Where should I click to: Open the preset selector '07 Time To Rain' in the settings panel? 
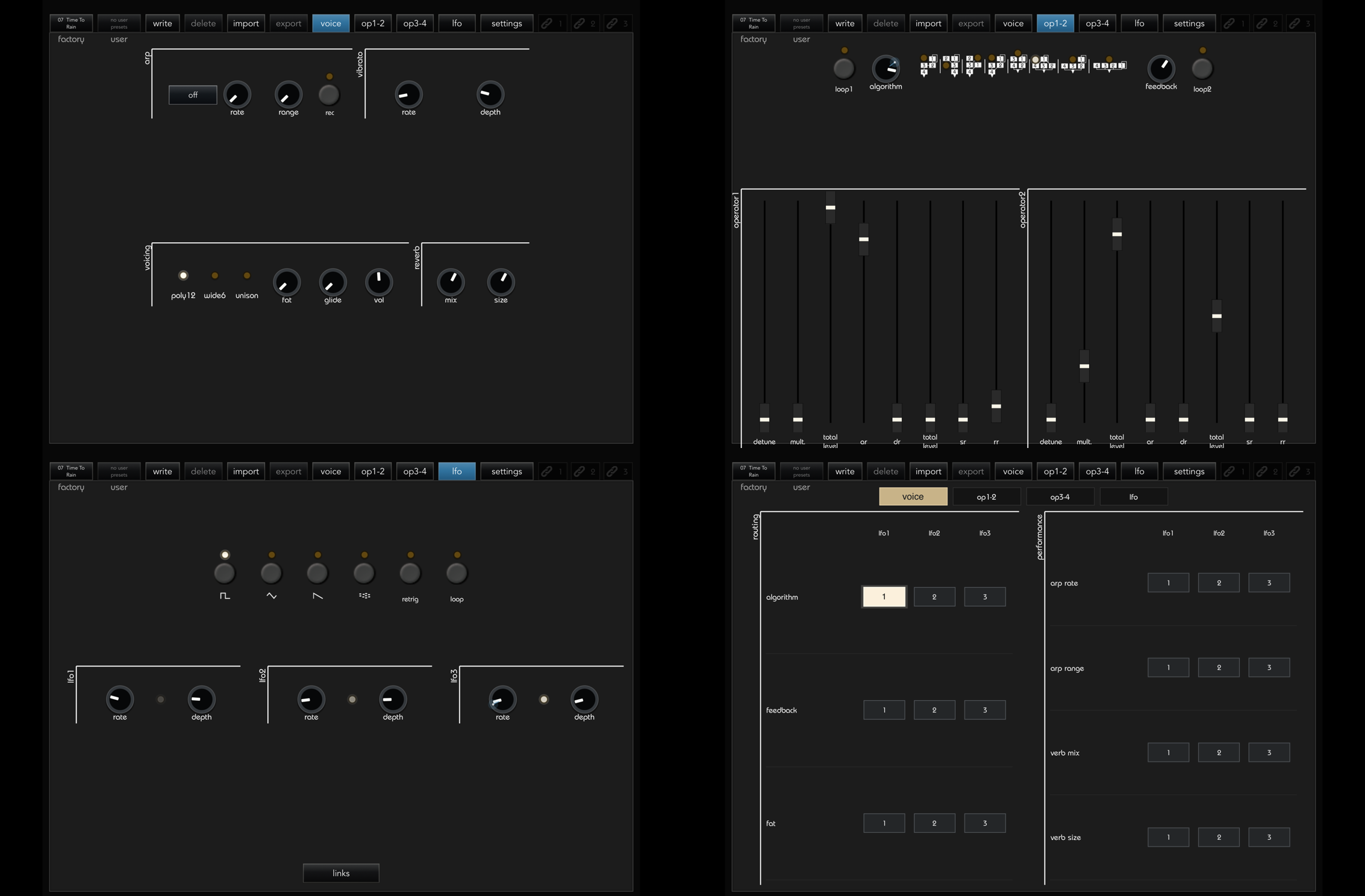754,471
